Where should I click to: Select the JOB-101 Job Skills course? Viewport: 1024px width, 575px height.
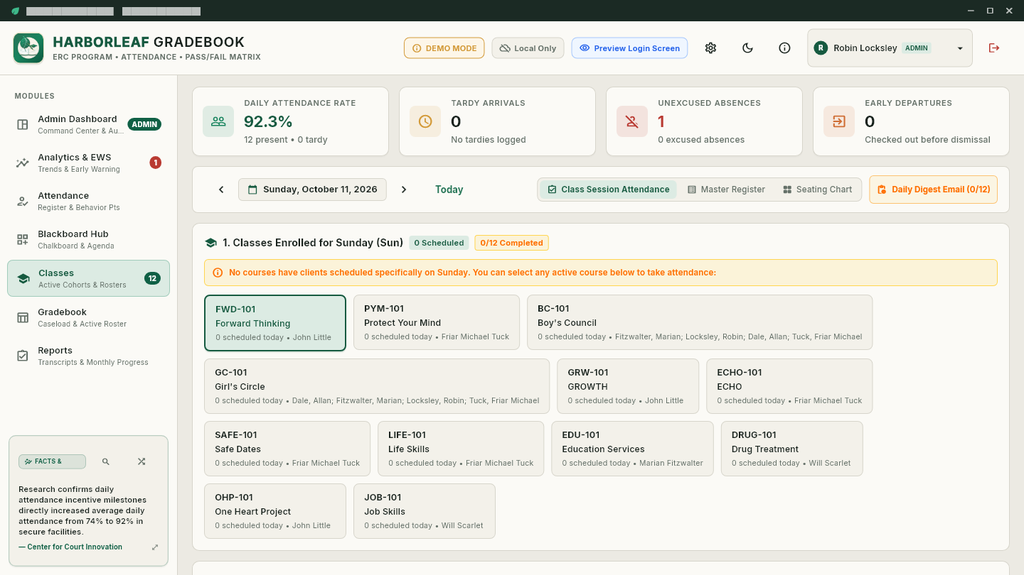pos(424,511)
